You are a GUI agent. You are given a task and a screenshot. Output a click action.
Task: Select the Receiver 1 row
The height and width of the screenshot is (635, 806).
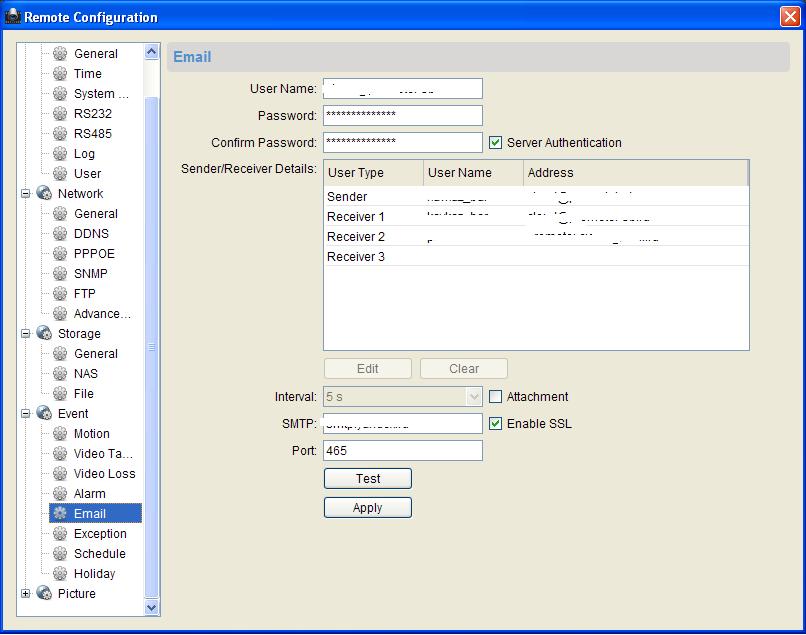pos(536,216)
